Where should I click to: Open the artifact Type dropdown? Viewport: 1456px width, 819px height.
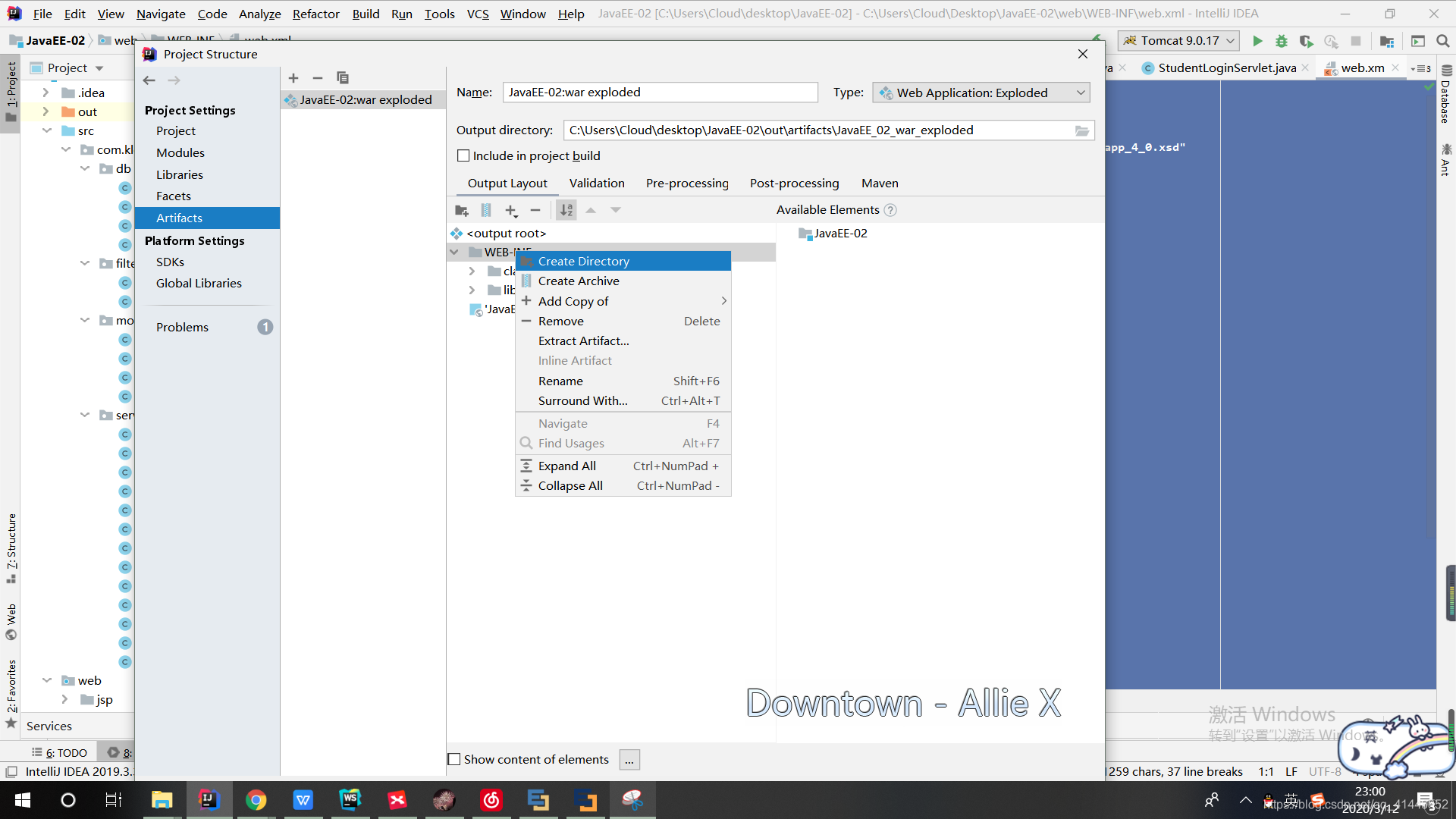click(982, 93)
